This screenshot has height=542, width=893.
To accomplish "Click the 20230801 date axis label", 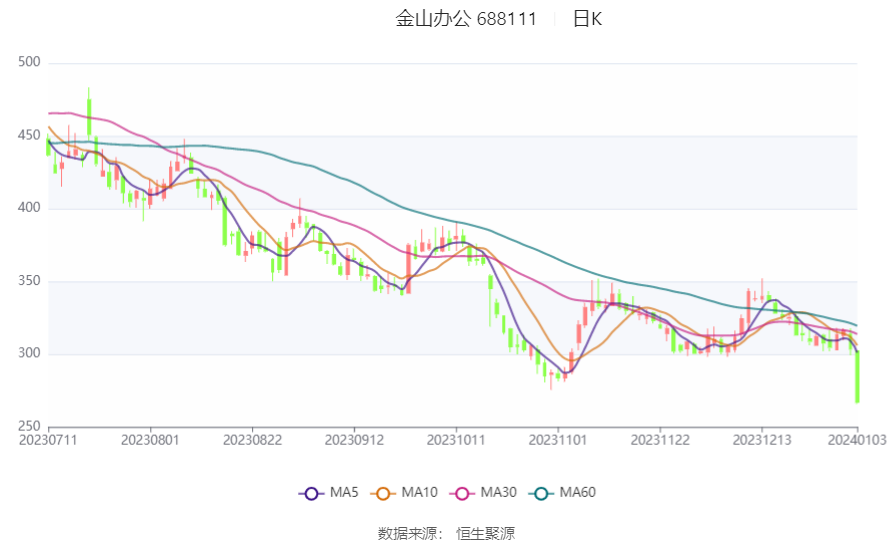I will click(150, 440).
